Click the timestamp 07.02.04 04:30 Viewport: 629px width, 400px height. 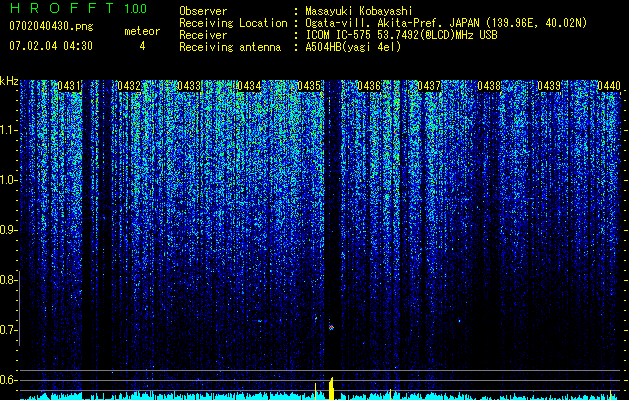coord(51,46)
